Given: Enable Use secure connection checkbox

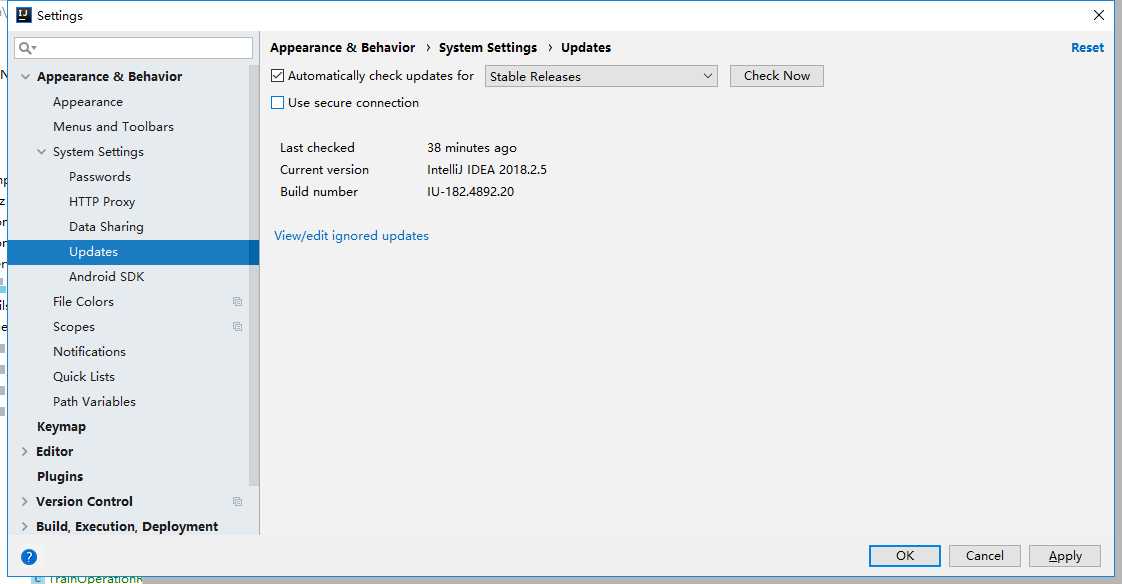Looking at the screenshot, I should [278, 102].
